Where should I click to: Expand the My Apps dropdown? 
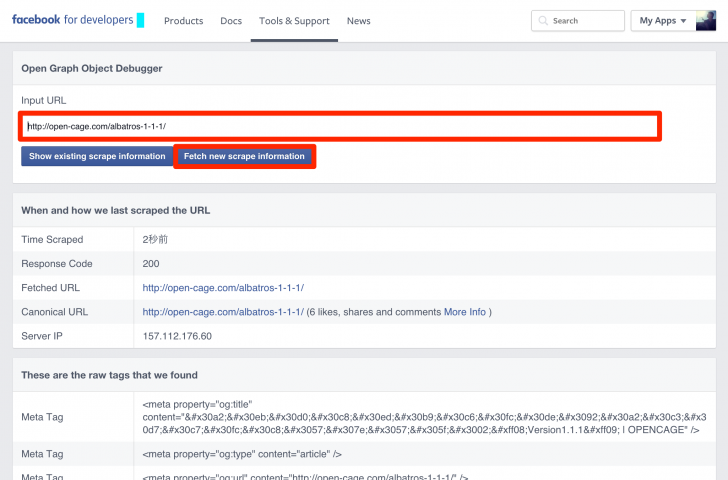pyautogui.click(x=663, y=20)
